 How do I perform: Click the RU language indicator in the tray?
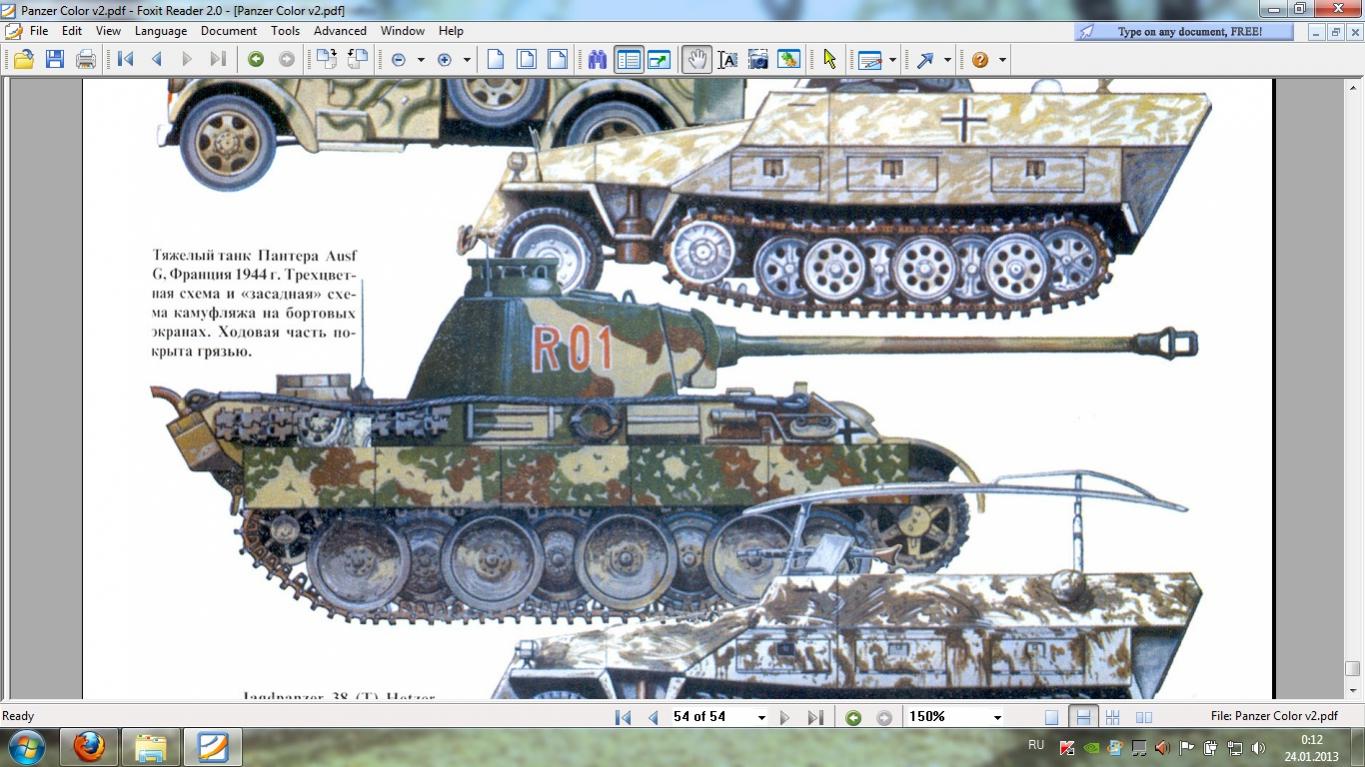(x=1036, y=745)
